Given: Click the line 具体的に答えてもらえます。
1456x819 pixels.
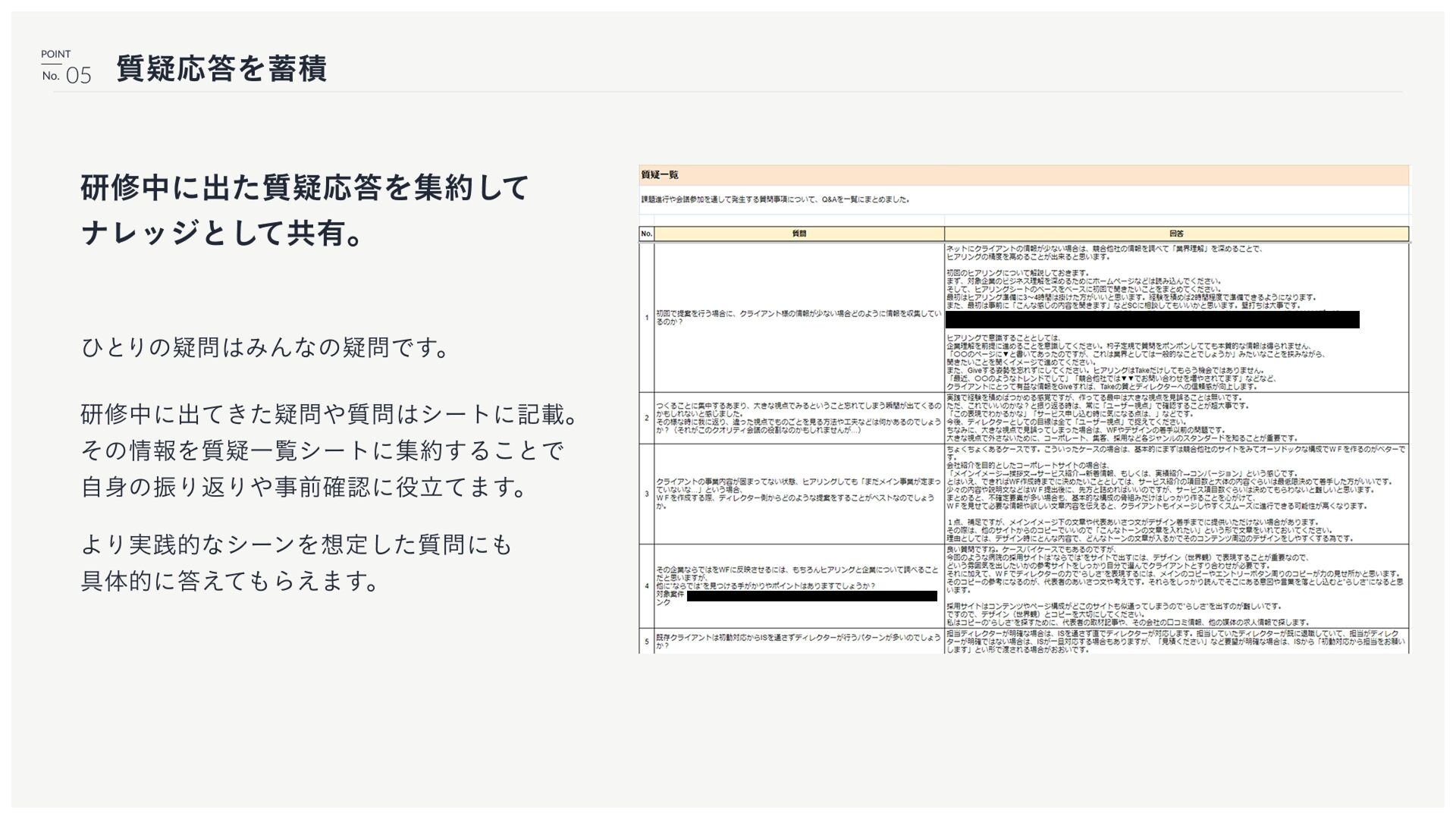Looking at the screenshot, I should 230,581.
